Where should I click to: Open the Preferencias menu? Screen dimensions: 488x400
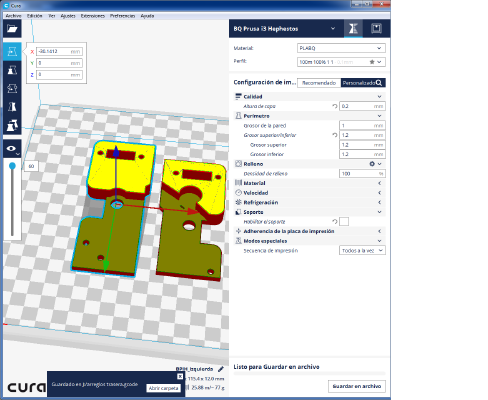coord(122,16)
